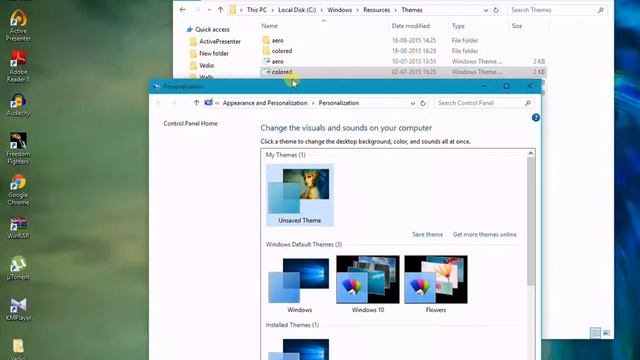Open Freedom Fighters desktop icon
The height and width of the screenshot is (360, 640).
(18, 149)
